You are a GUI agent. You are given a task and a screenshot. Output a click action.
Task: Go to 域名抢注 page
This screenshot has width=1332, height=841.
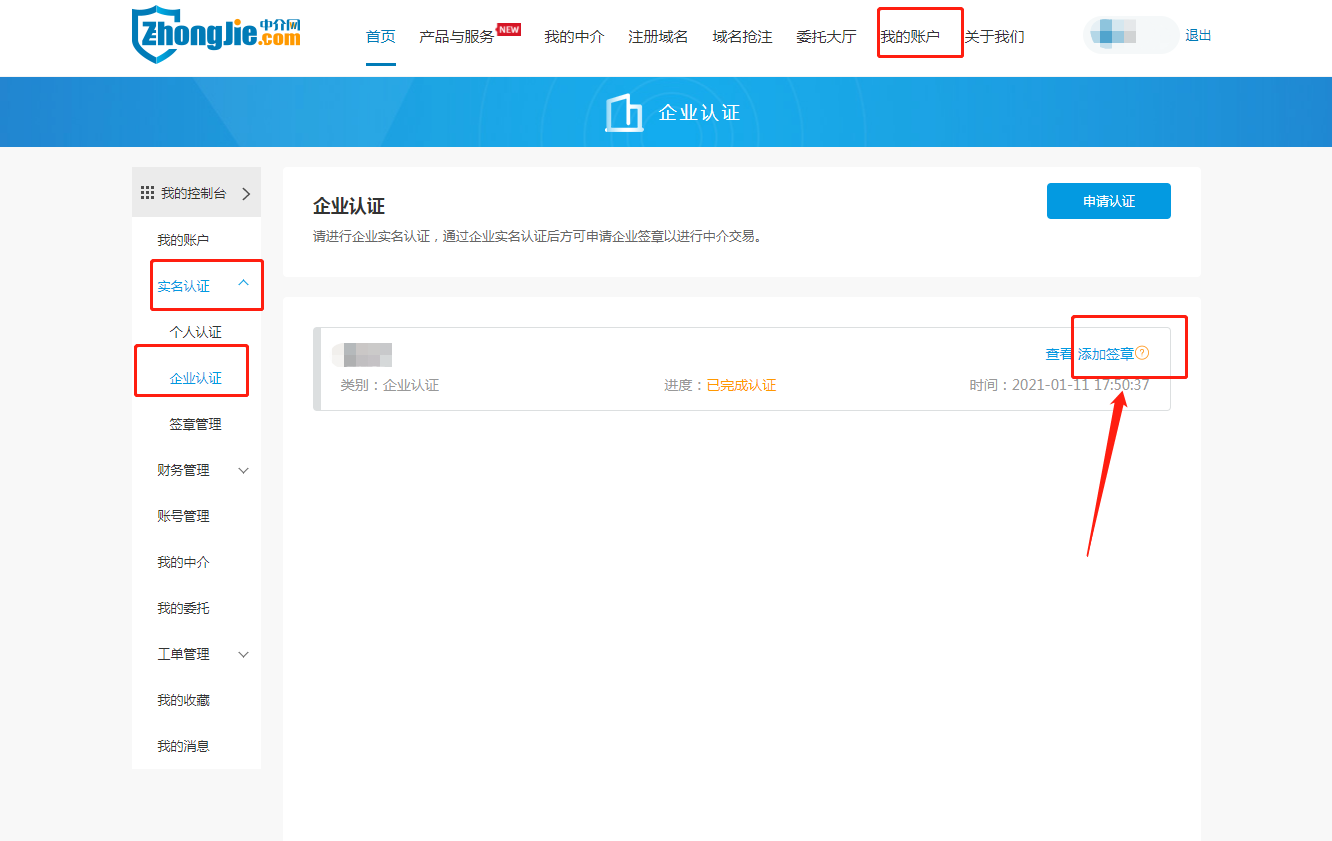[x=742, y=37]
